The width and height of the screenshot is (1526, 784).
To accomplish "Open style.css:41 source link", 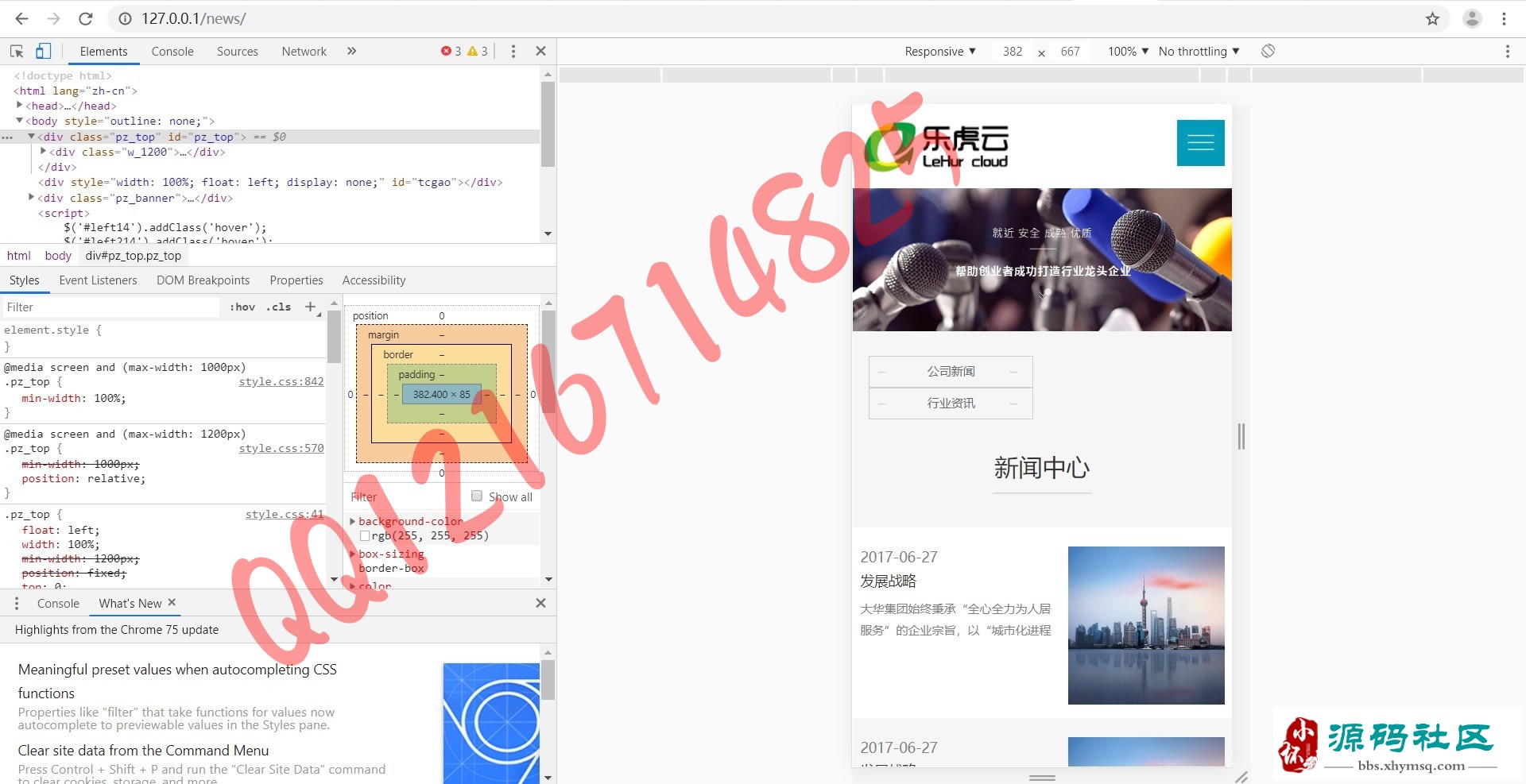I will (285, 515).
